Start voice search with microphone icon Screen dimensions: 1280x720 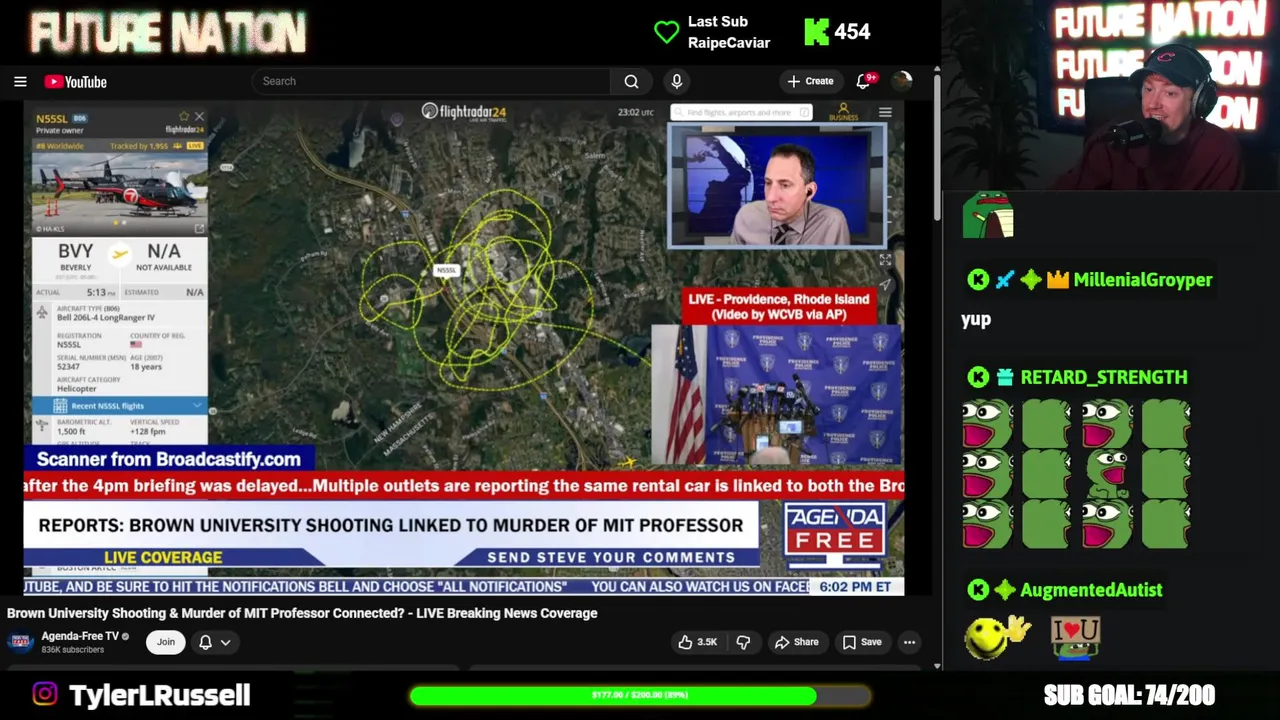pyautogui.click(x=677, y=81)
